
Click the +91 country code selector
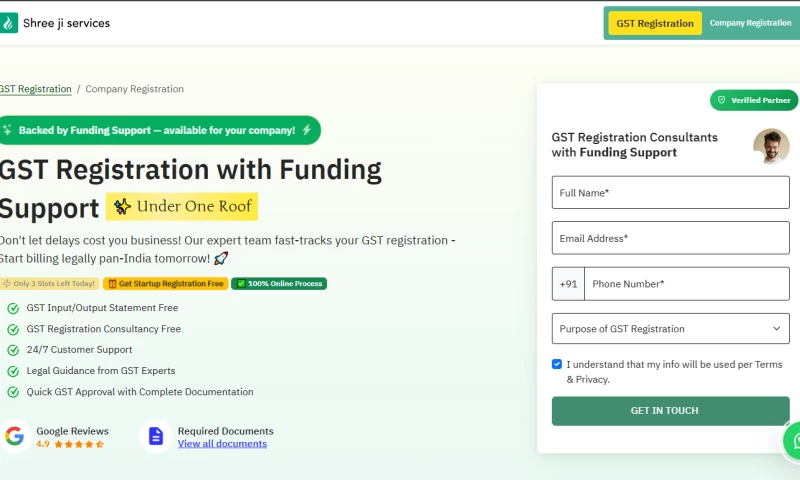(x=568, y=284)
